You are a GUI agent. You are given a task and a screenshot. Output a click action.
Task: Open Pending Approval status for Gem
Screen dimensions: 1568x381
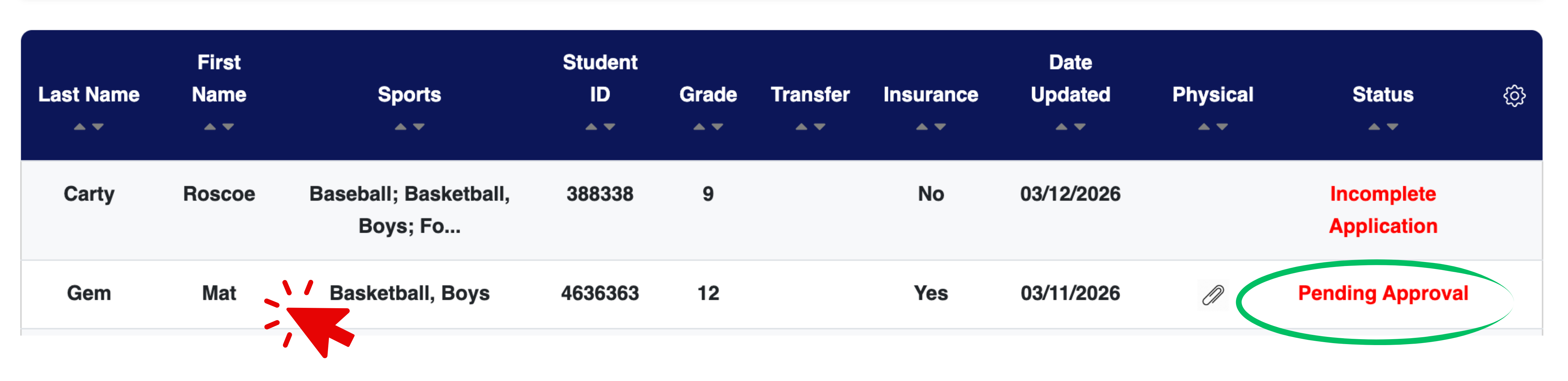pyautogui.click(x=1383, y=293)
